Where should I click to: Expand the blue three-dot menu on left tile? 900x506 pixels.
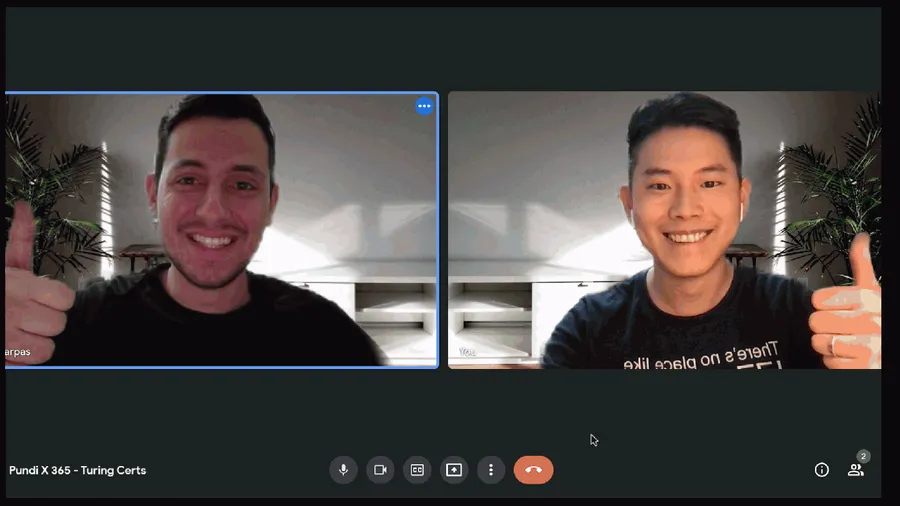[x=424, y=106]
